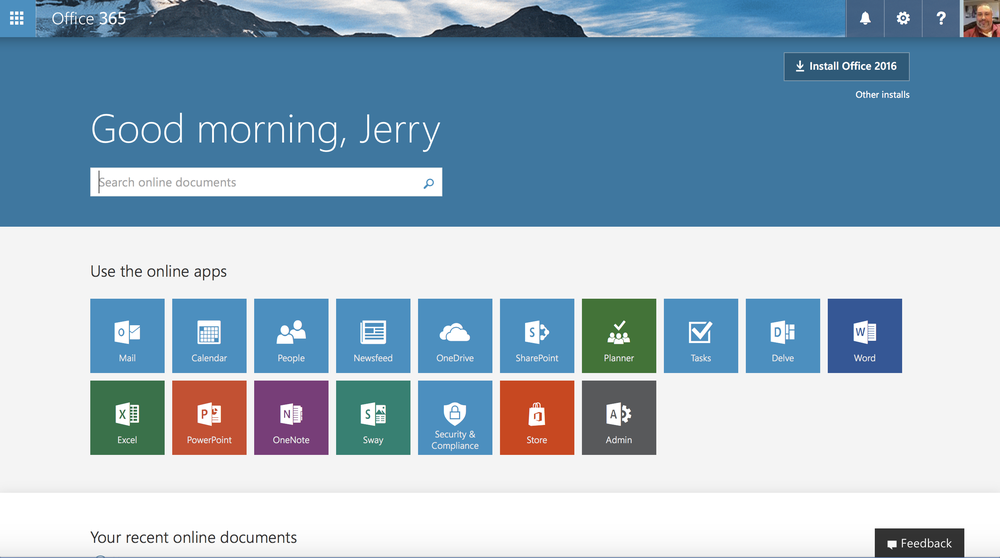
Task: Click the Install Office 2016 button
Action: click(x=846, y=66)
